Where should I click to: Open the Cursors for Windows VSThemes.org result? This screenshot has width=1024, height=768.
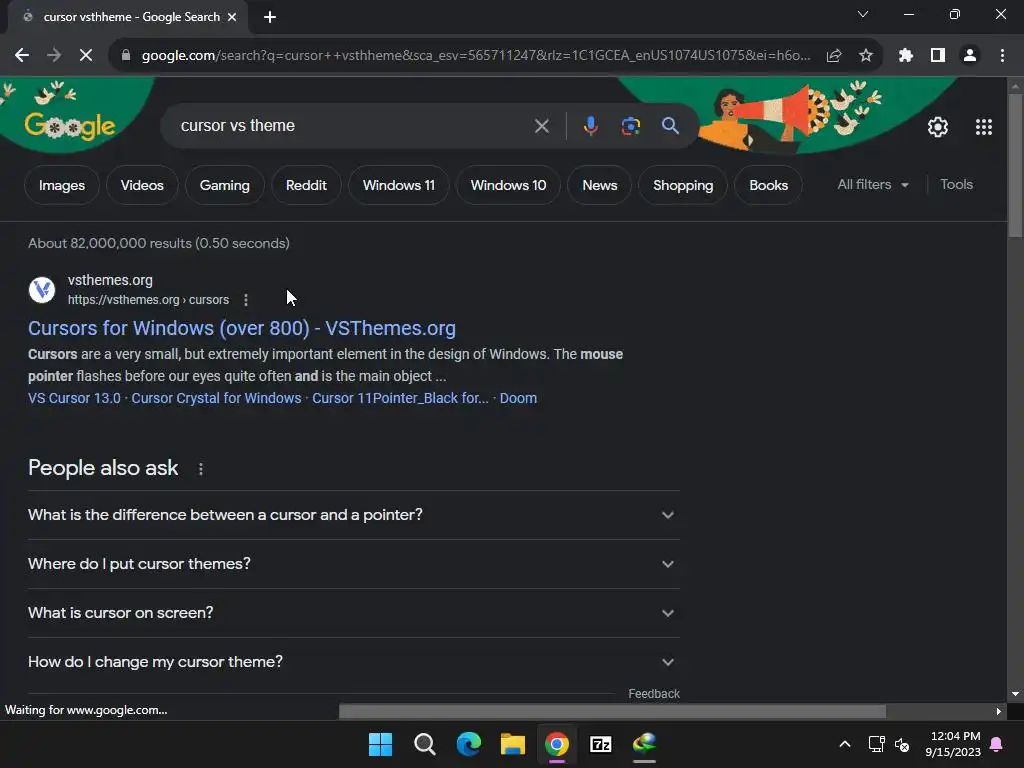click(242, 328)
